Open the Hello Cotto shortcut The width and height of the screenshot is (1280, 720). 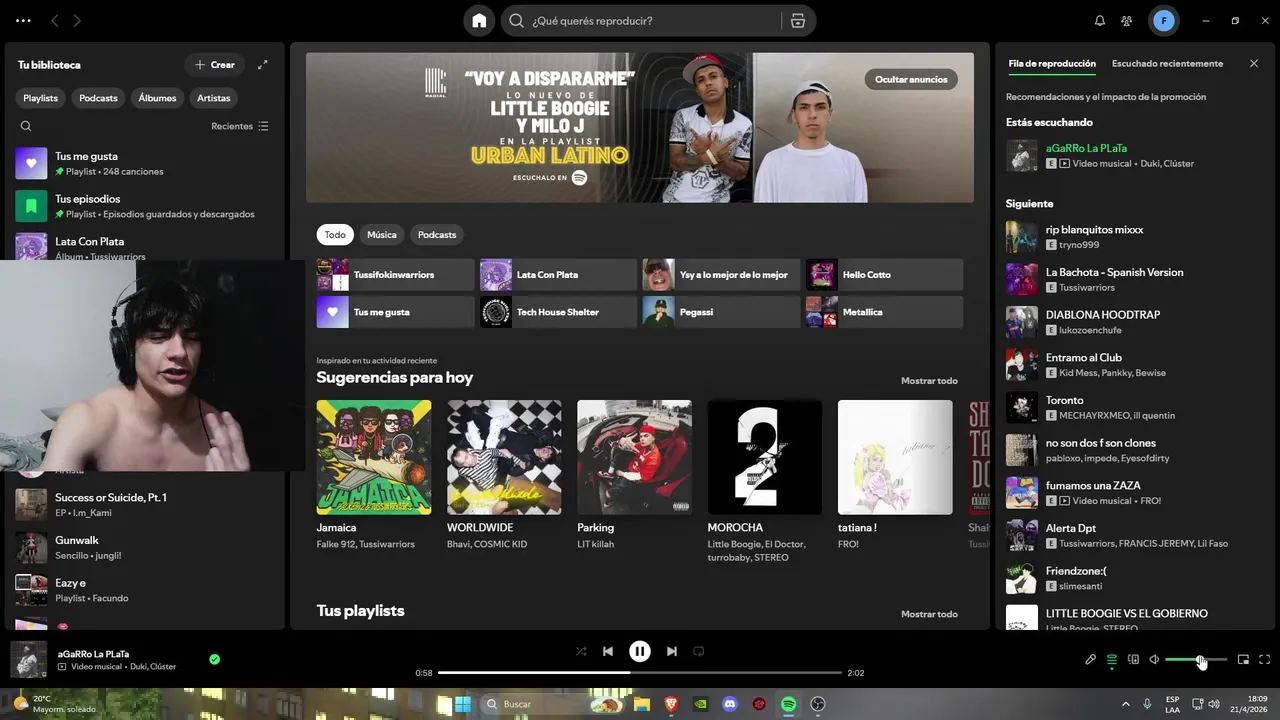coord(884,275)
